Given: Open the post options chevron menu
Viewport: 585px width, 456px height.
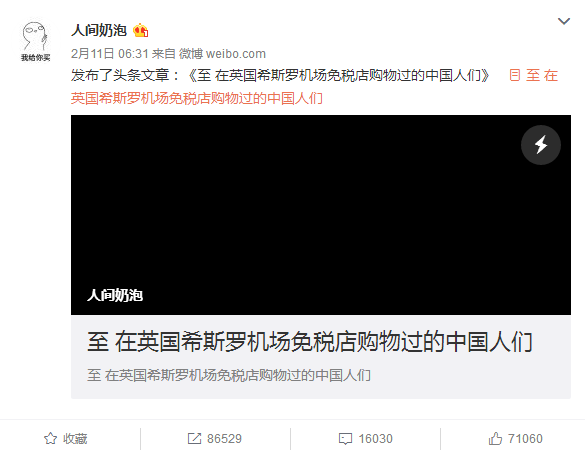Looking at the screenshot, I should pos(564,21).
